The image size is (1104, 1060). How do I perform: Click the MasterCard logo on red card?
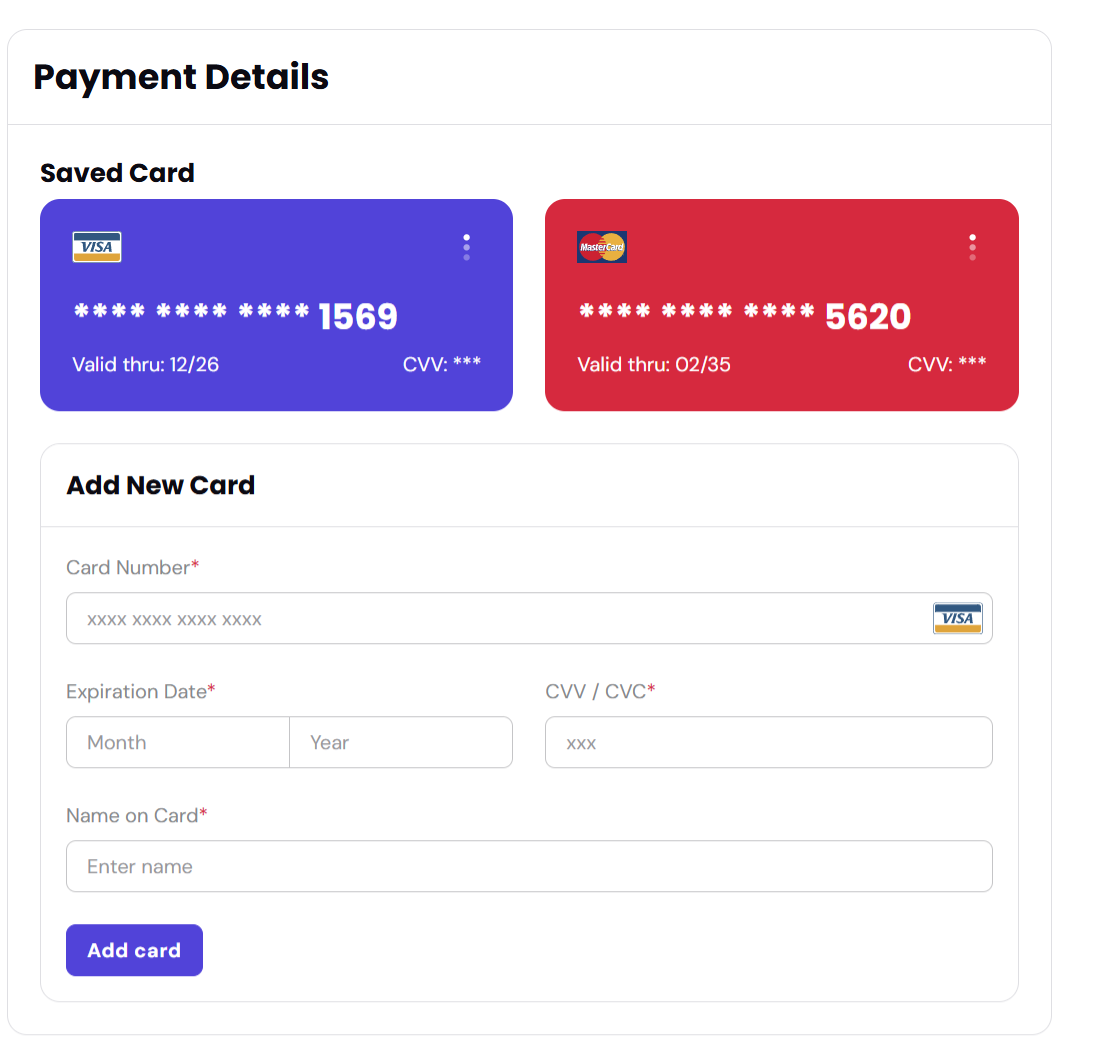tap(602, 247)
